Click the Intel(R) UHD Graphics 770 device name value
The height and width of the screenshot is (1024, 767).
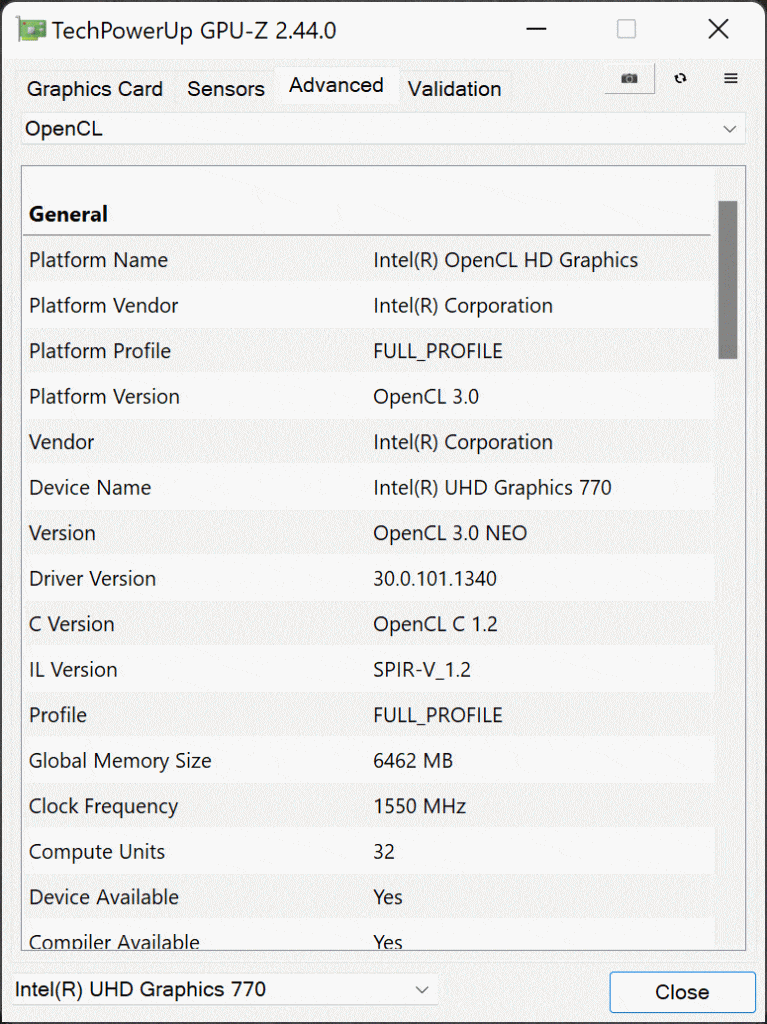493,487
